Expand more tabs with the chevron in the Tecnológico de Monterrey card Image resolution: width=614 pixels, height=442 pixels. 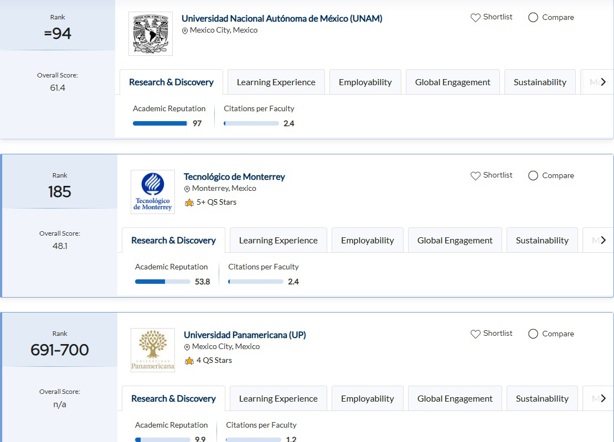(603, 240)
